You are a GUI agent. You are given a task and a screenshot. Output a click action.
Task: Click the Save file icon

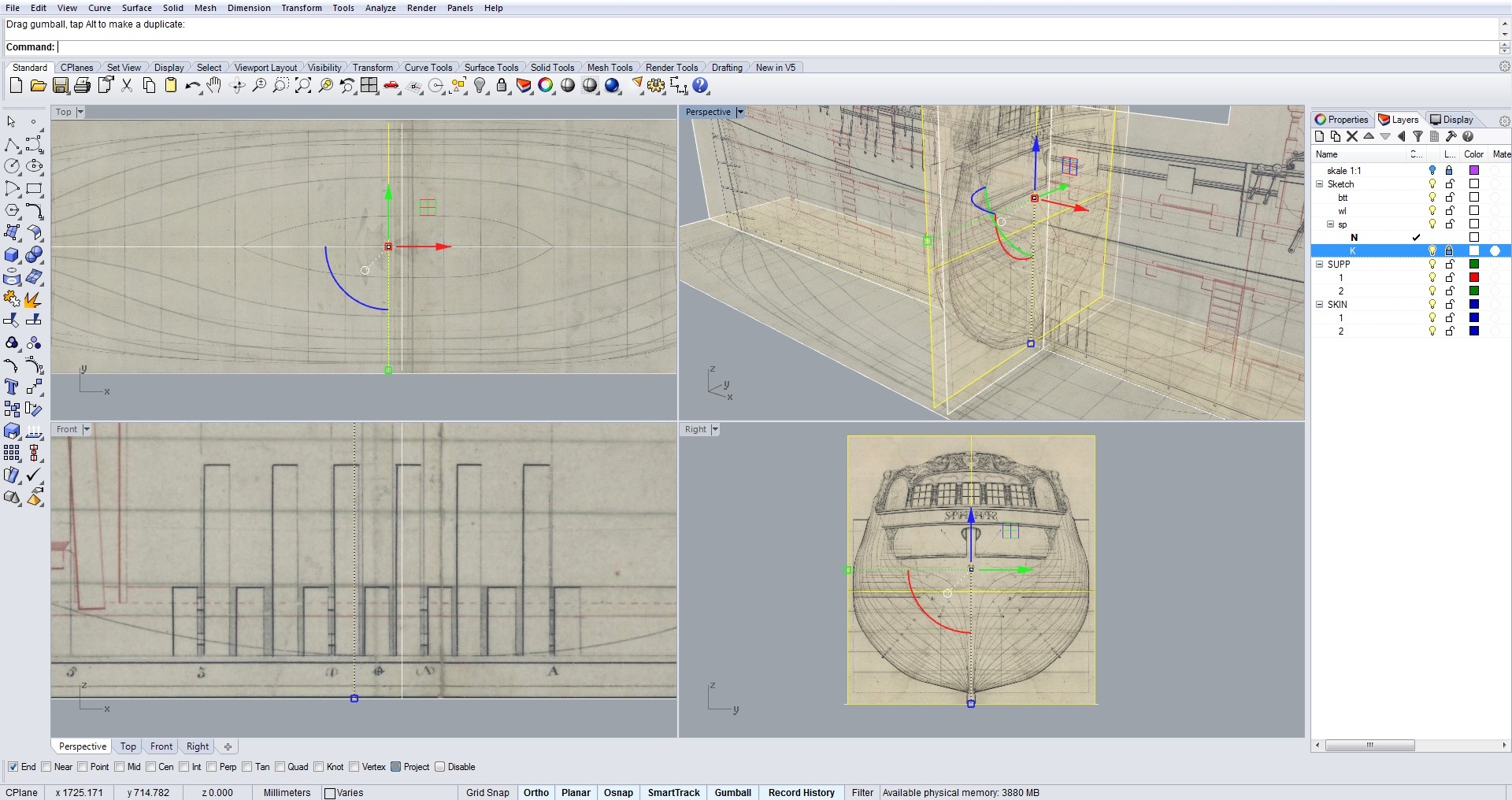61,86
